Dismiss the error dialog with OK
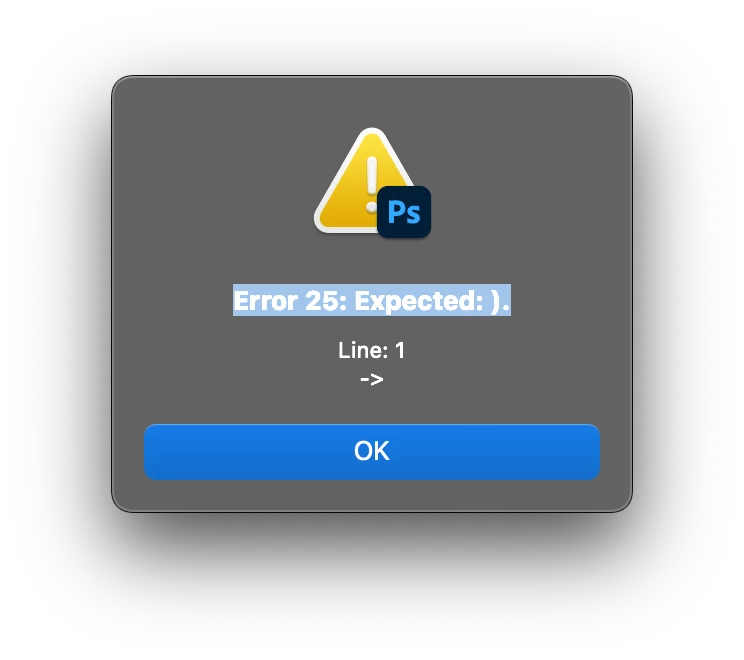Image resolution: width=744 pixels, height=660 pixels. click(x=372, y=451)
